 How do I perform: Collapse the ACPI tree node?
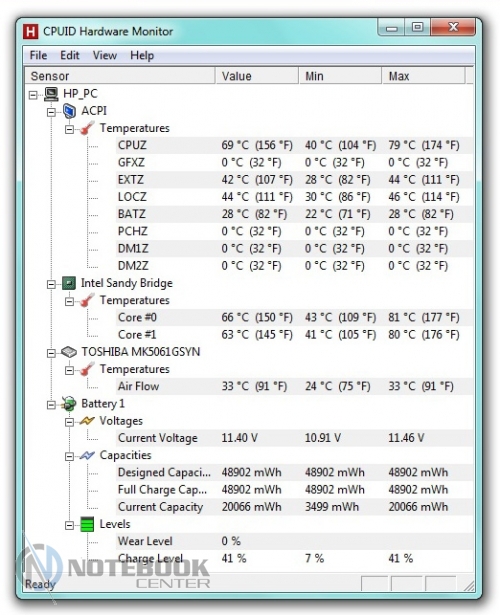[51, 112]
